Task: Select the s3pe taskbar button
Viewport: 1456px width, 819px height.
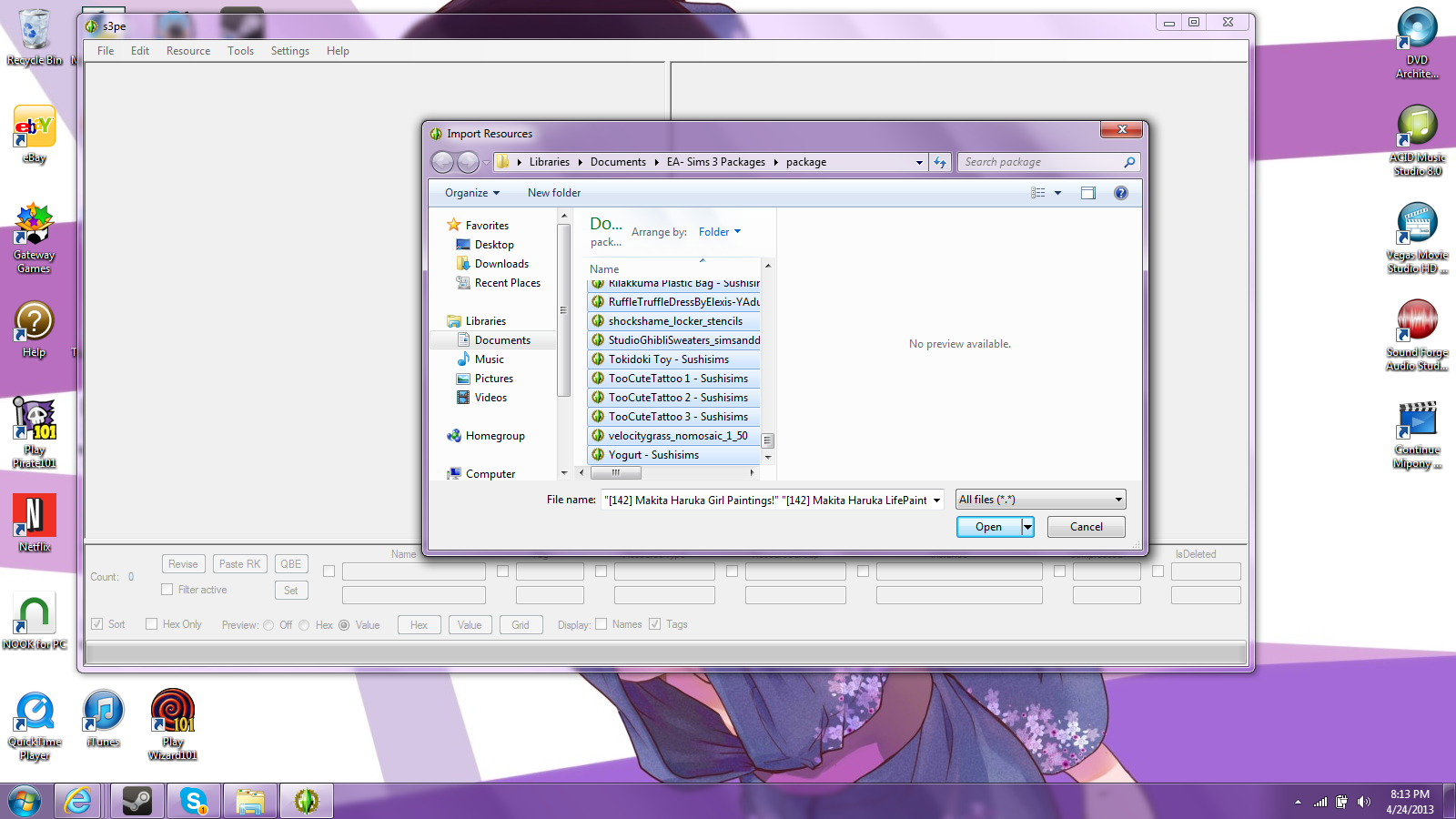Action: pyautogui.click(x=307, y=801)
